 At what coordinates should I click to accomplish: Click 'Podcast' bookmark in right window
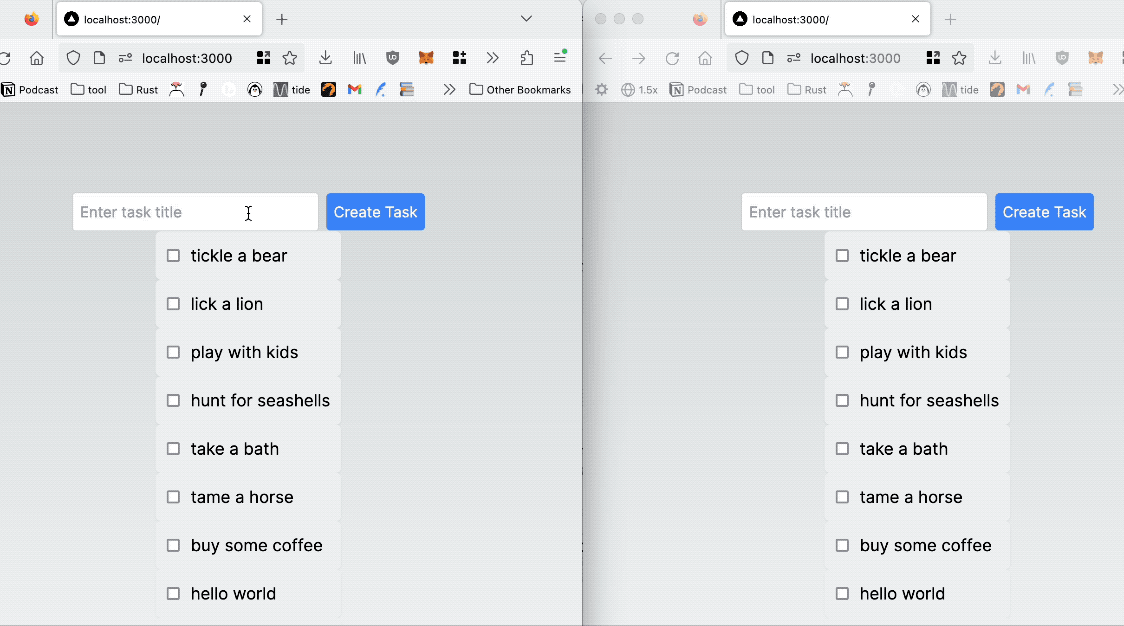coord(698,90)
